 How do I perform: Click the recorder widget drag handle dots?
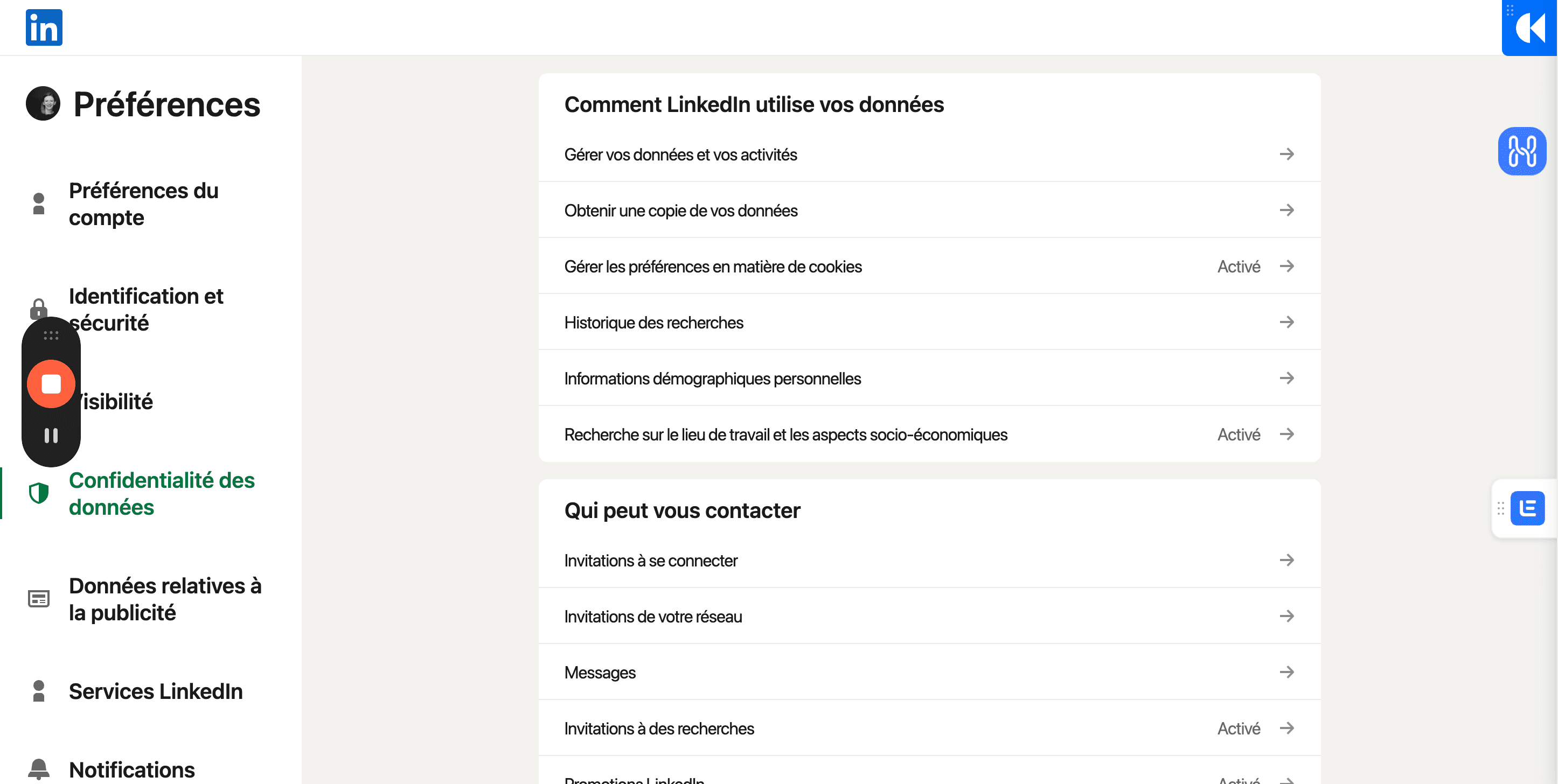51,335
